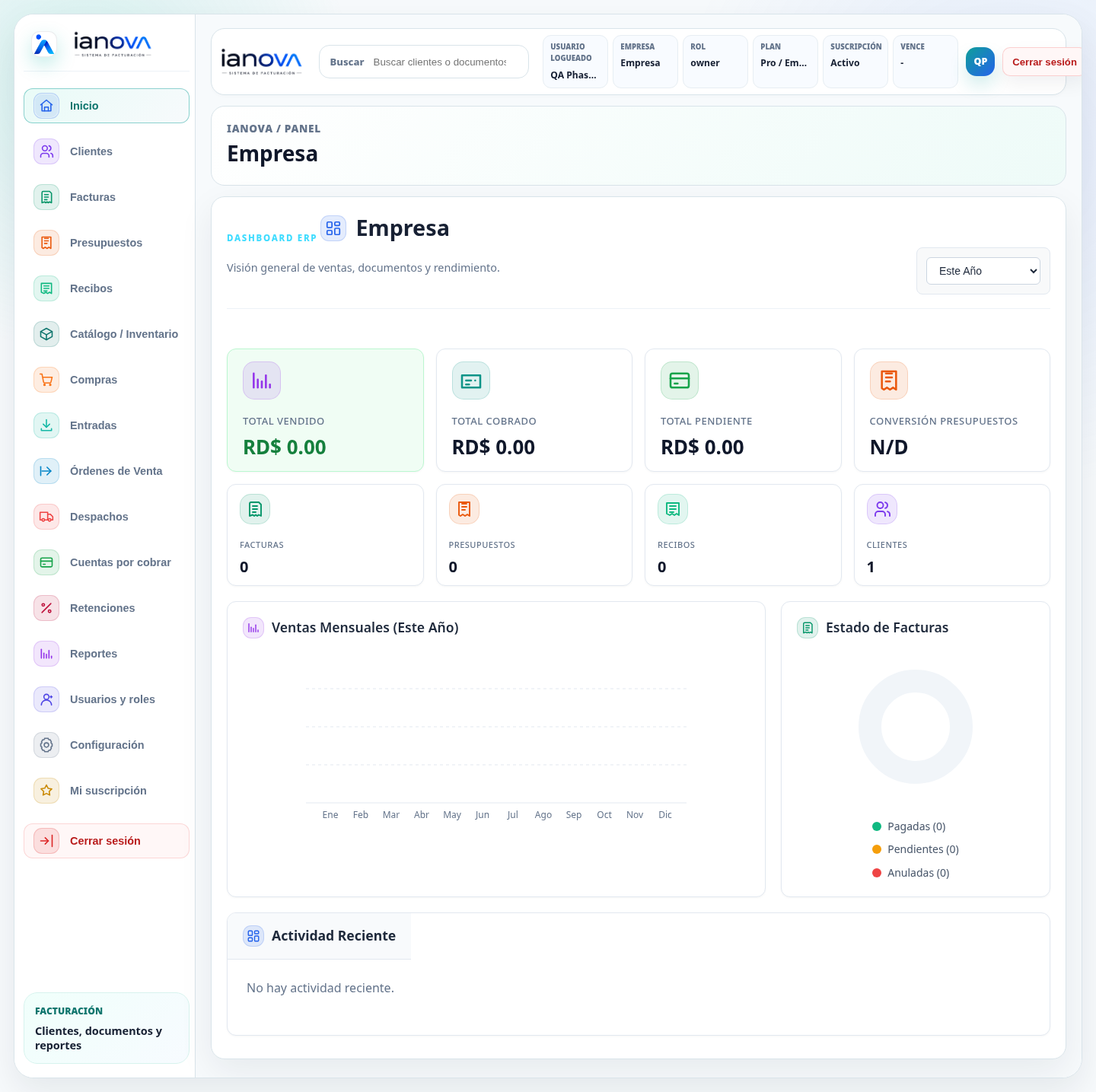
Task: Click the header ianova logo
Action: click(x=261, y=62)
